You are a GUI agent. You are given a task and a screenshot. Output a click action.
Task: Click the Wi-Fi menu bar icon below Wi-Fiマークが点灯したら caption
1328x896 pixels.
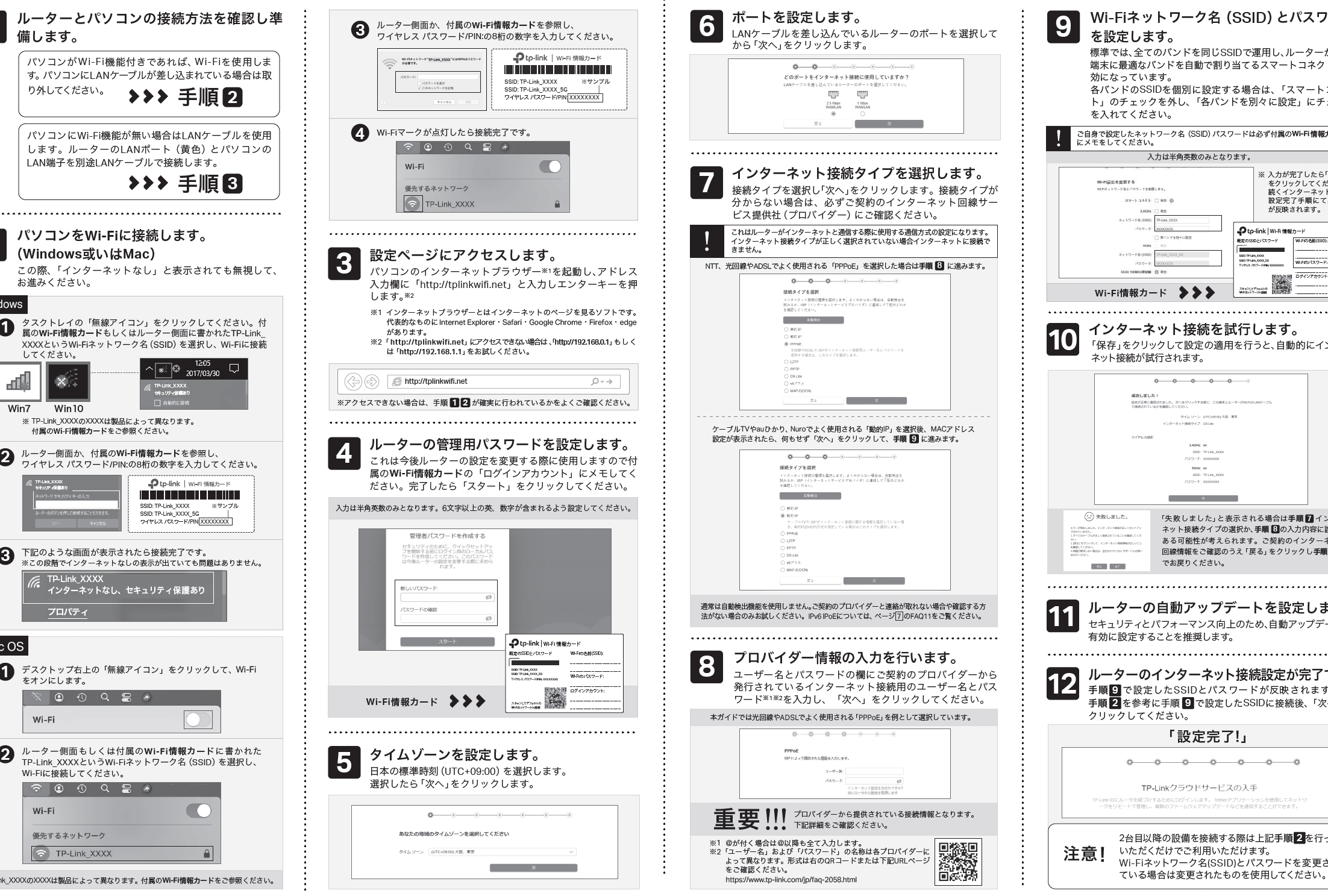[x=409, y=147]
